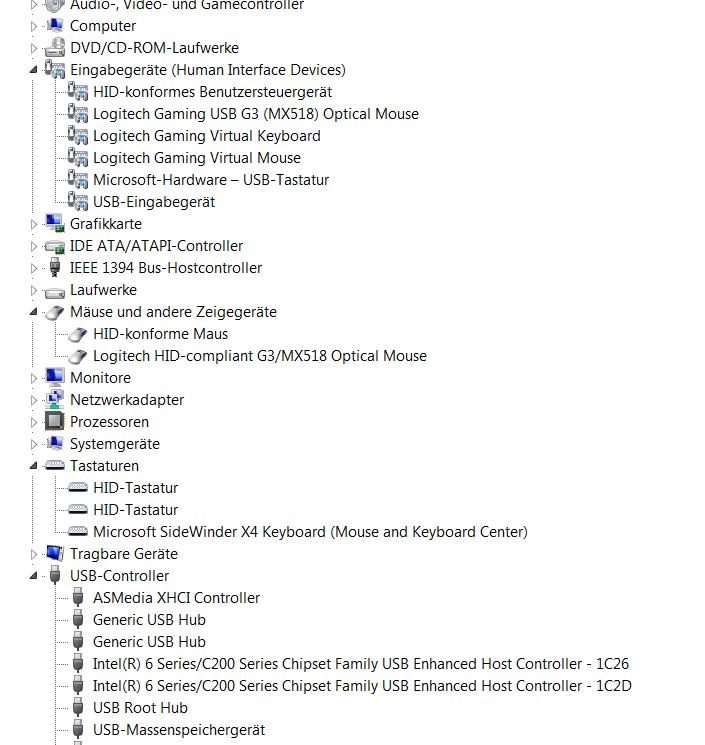Select 'USB Root Hub' entry
The width and height of the screenshot is (705, 745).
click(140, 707)
